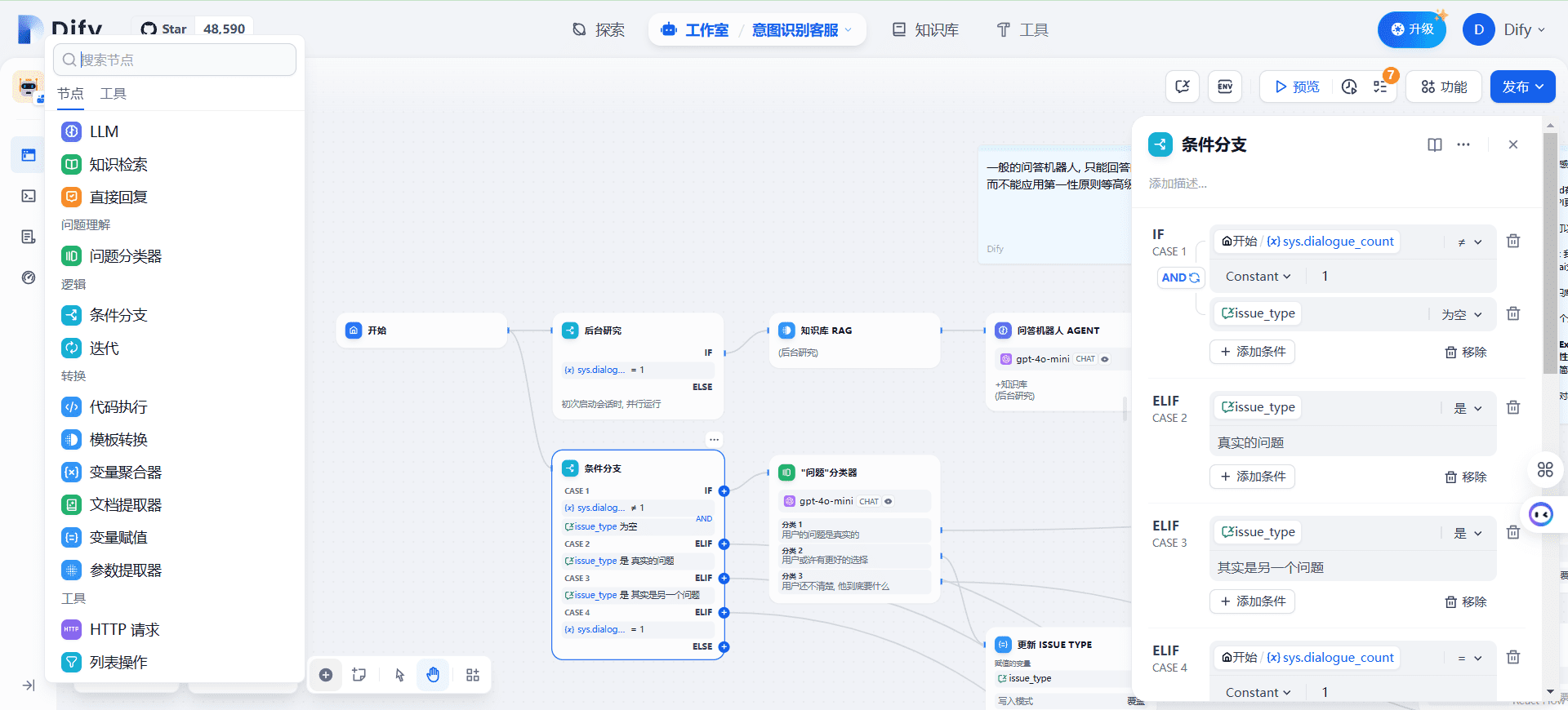Open the Constant type dropdown in CASE 1

click(1258, 277)
